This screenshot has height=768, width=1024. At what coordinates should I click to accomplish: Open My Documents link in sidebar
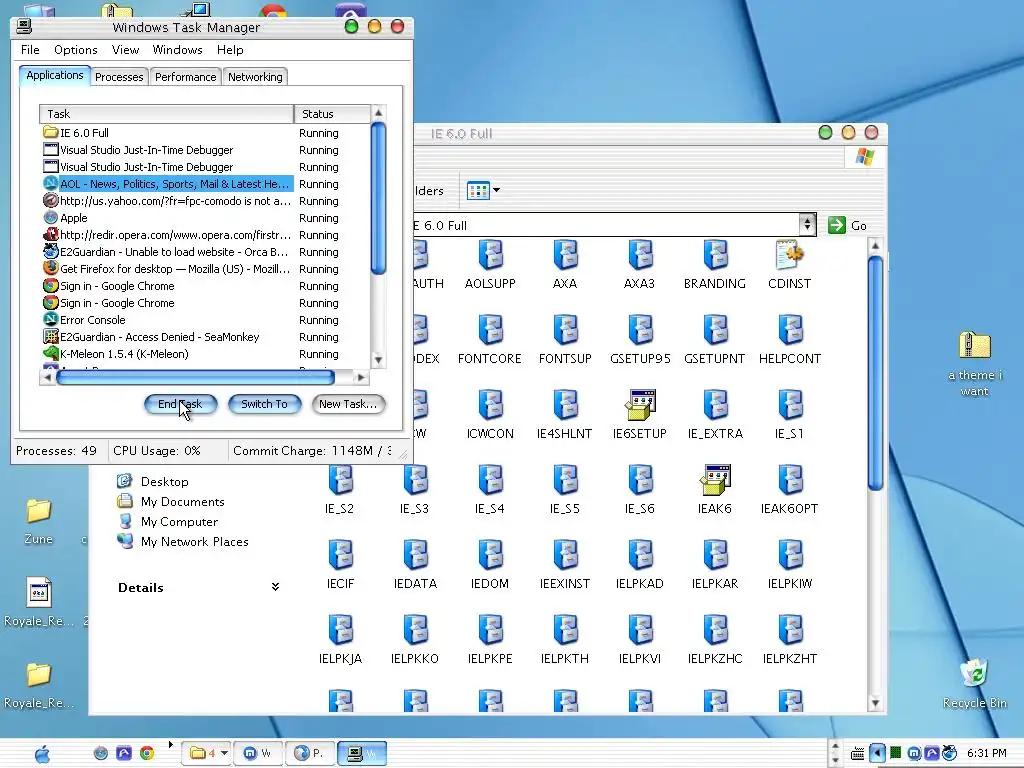pos(182,502)
